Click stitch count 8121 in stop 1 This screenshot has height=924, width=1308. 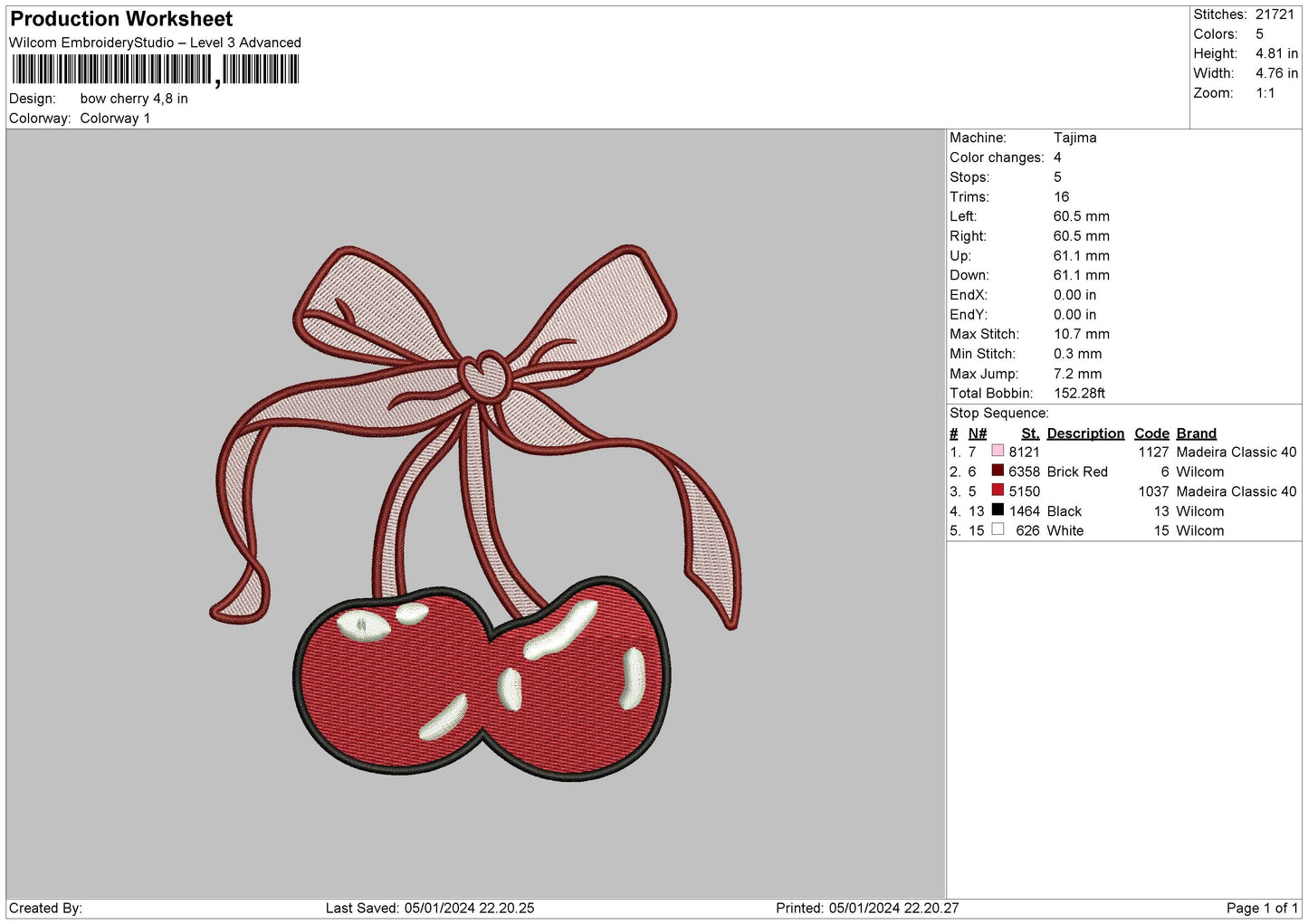point(1025,452)
